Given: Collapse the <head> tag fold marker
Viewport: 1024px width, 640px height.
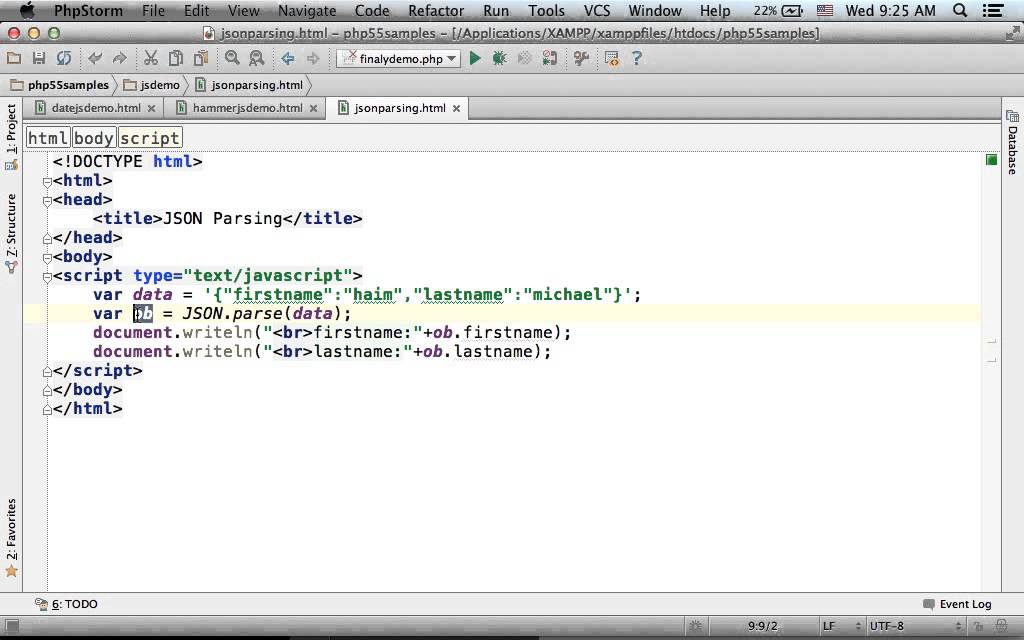Looking at the screenshot, I should 47,201.
